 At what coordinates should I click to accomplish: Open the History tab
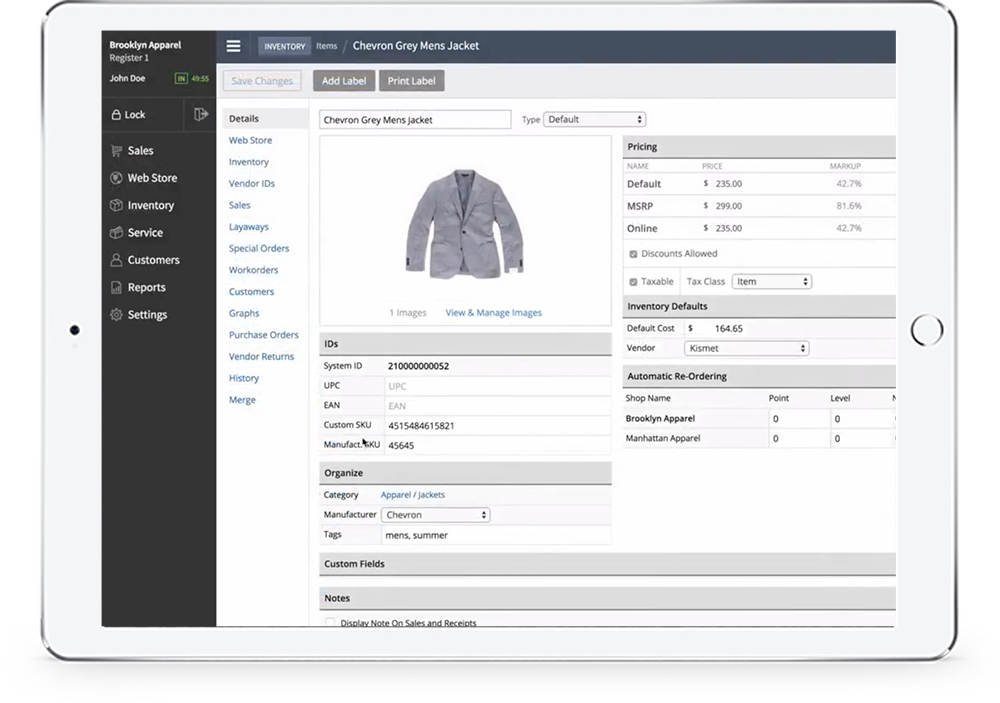click(x=244, y=378)
